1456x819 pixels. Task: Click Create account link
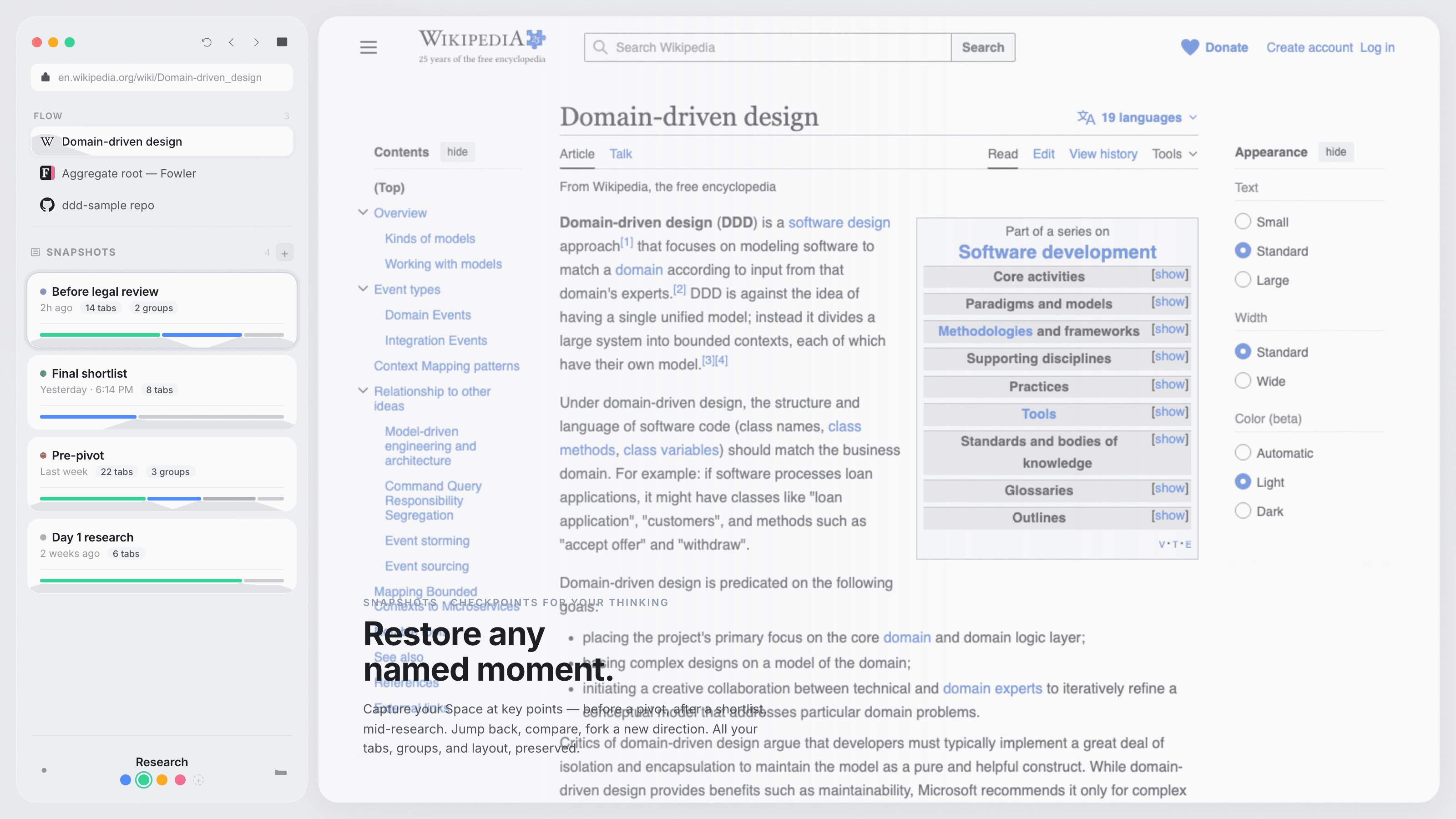pos(1309,47)
